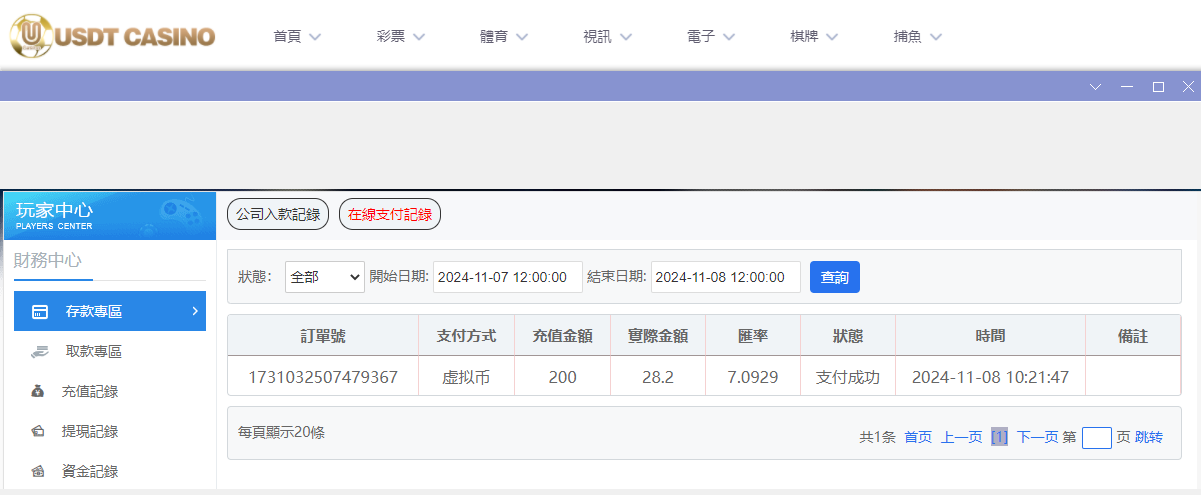
Task: Click the start date input field
Action: [x=507, y=277]
